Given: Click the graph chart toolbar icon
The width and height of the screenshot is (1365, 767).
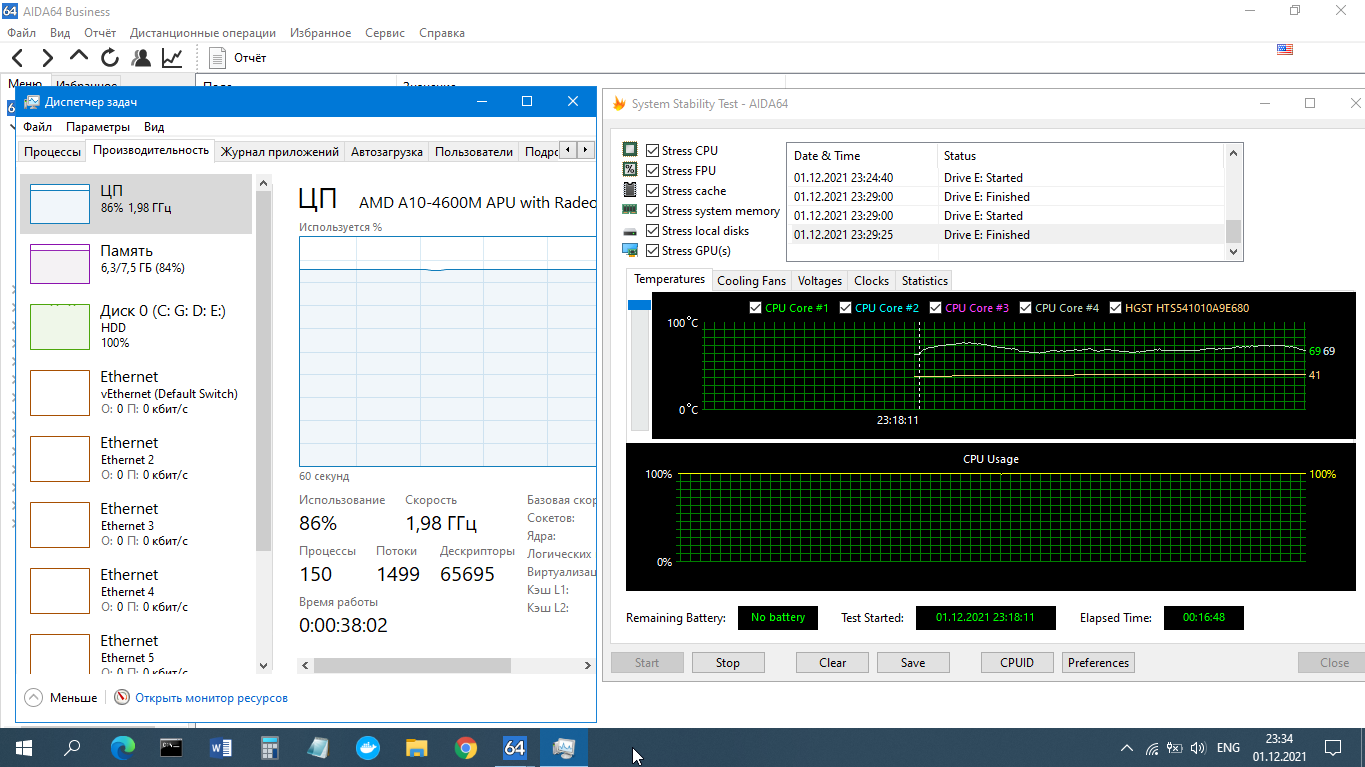Looking at the screenshot, I should pos(172,58).
